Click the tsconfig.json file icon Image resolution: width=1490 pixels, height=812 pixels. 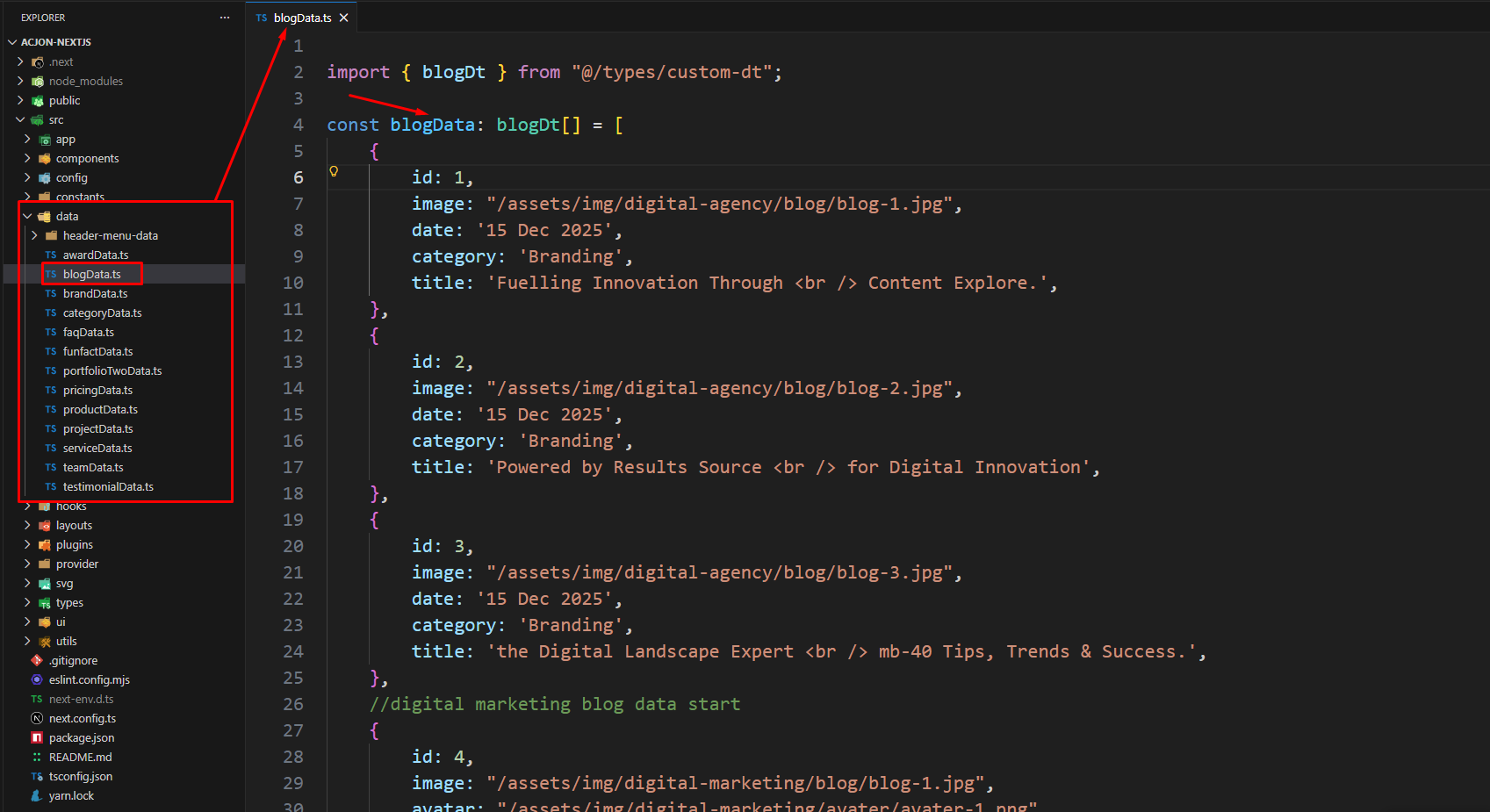coord(37,776)
